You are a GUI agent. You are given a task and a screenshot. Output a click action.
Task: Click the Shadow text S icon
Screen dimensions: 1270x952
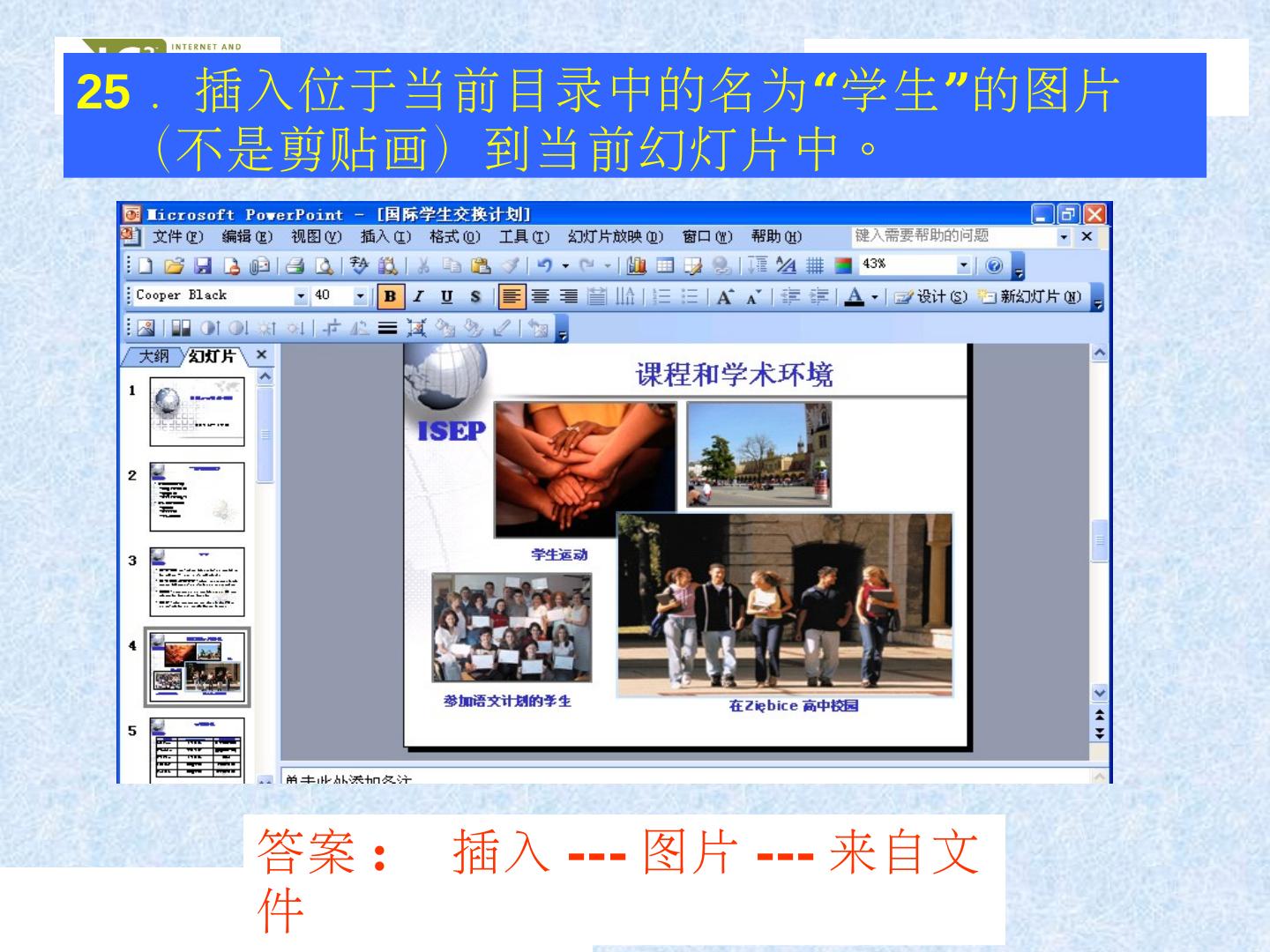[475, 297]
